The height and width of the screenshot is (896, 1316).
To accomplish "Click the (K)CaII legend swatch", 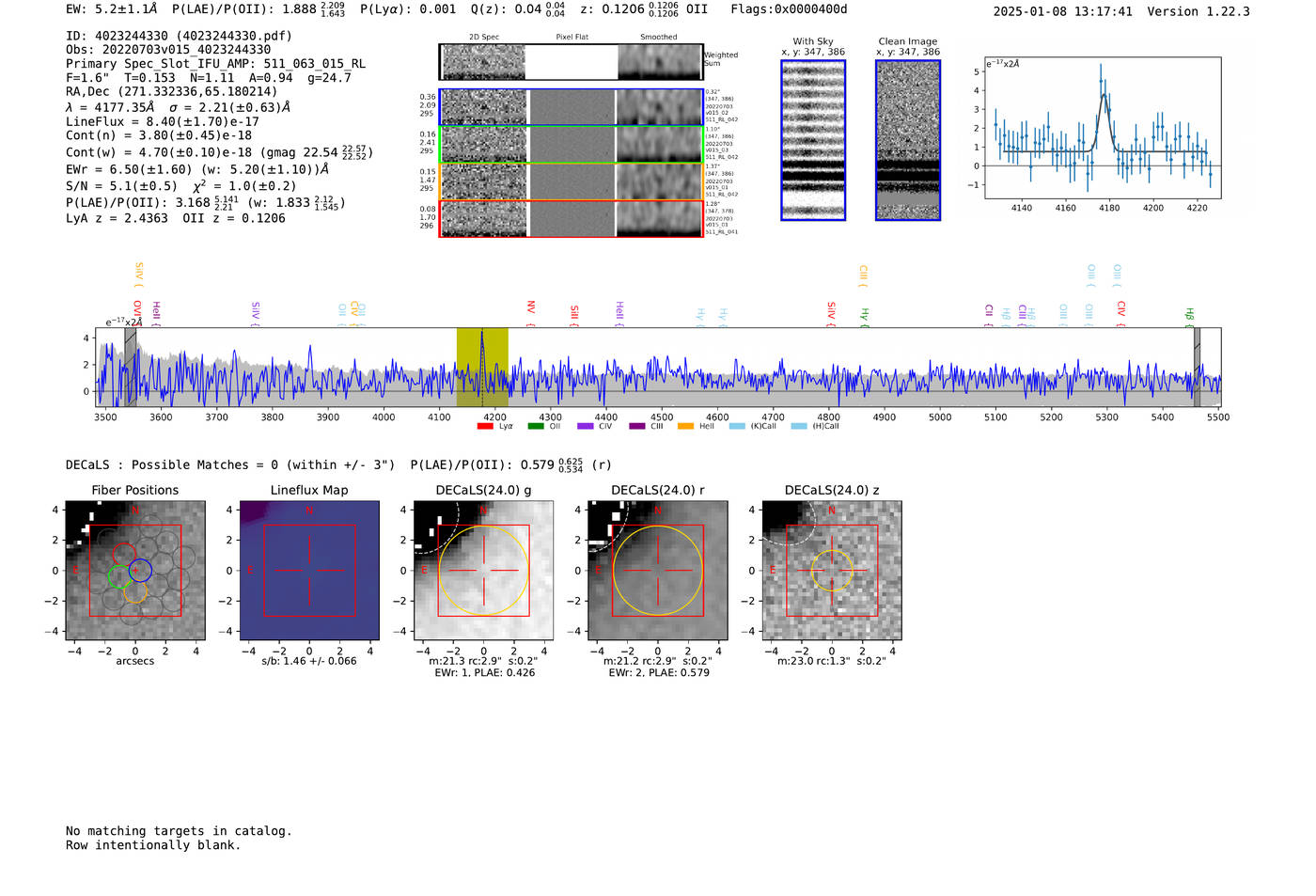I will tap(737, 427).
